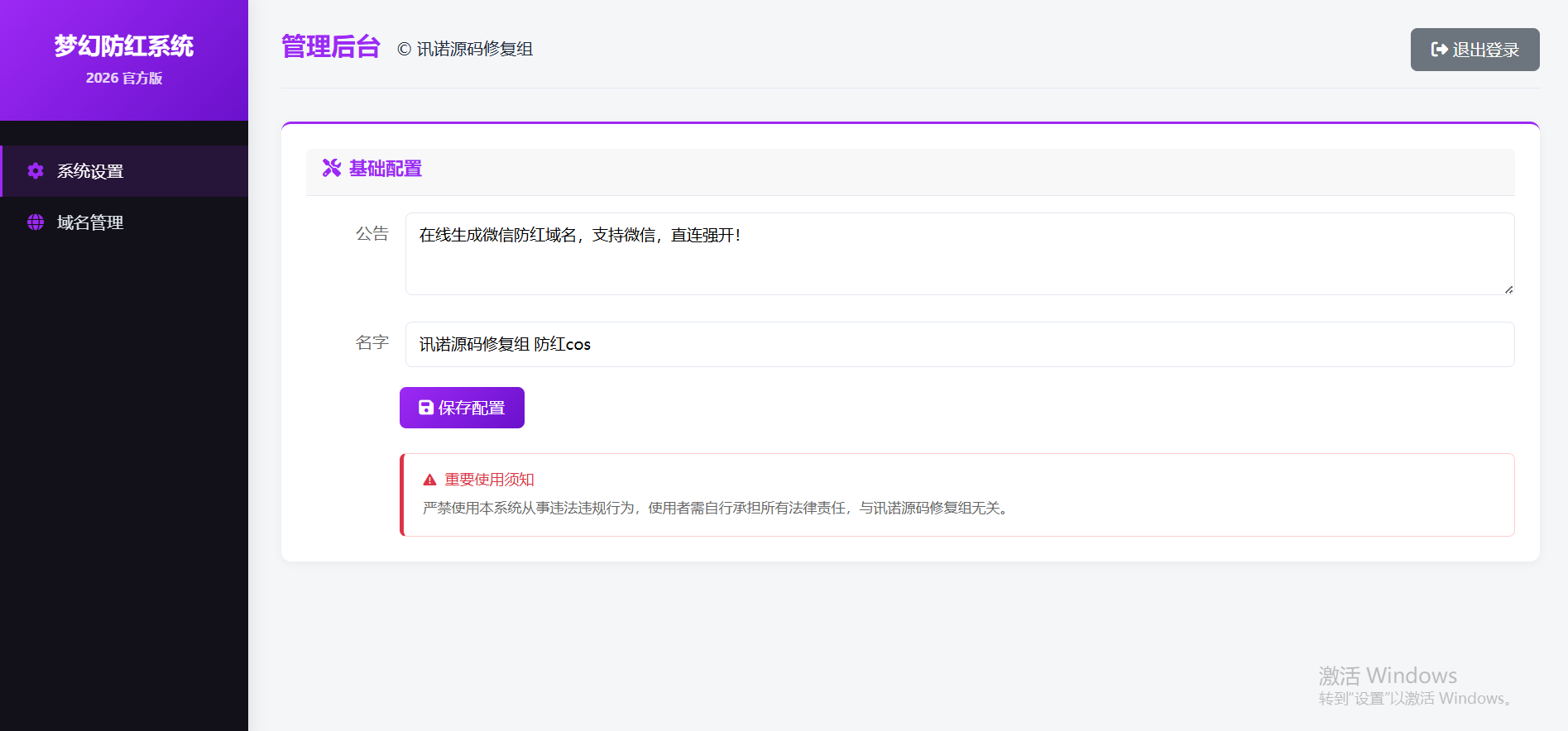Click into the 名字 input field
1568x731 pixels.
[x=960, y=344]
